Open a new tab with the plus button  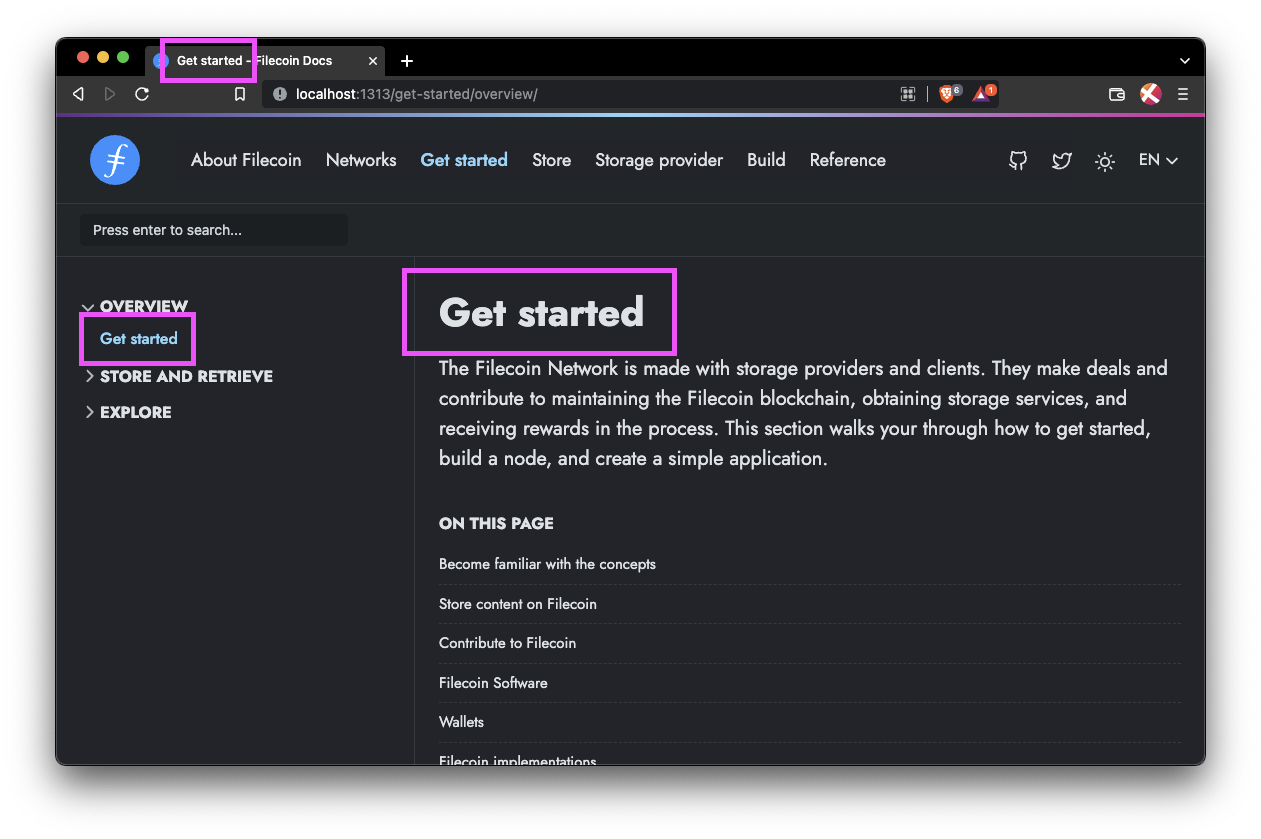coord(407,61)
